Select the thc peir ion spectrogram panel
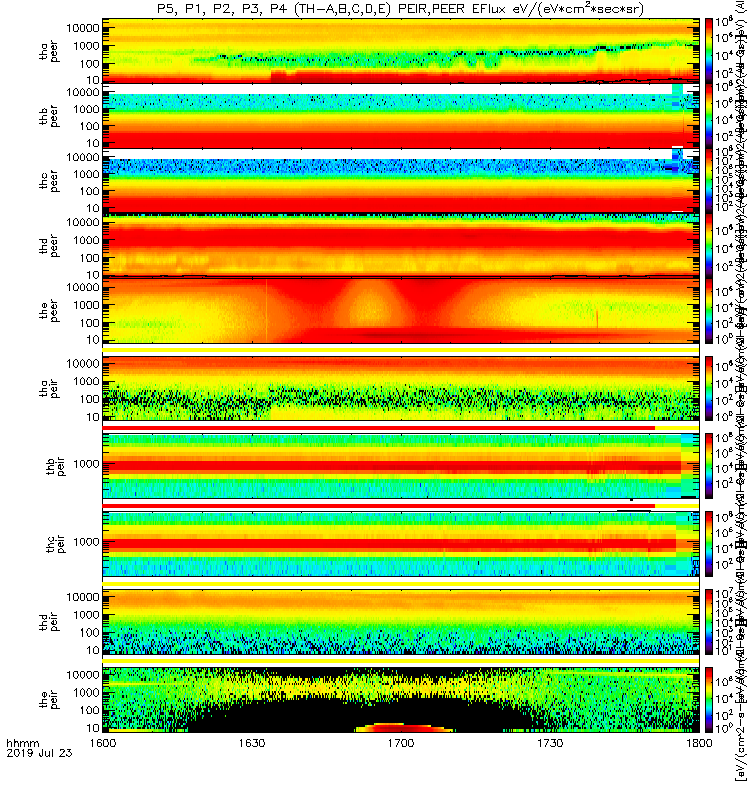The height and width of the screenshot is (800, 750). click(x=401, y=544)
